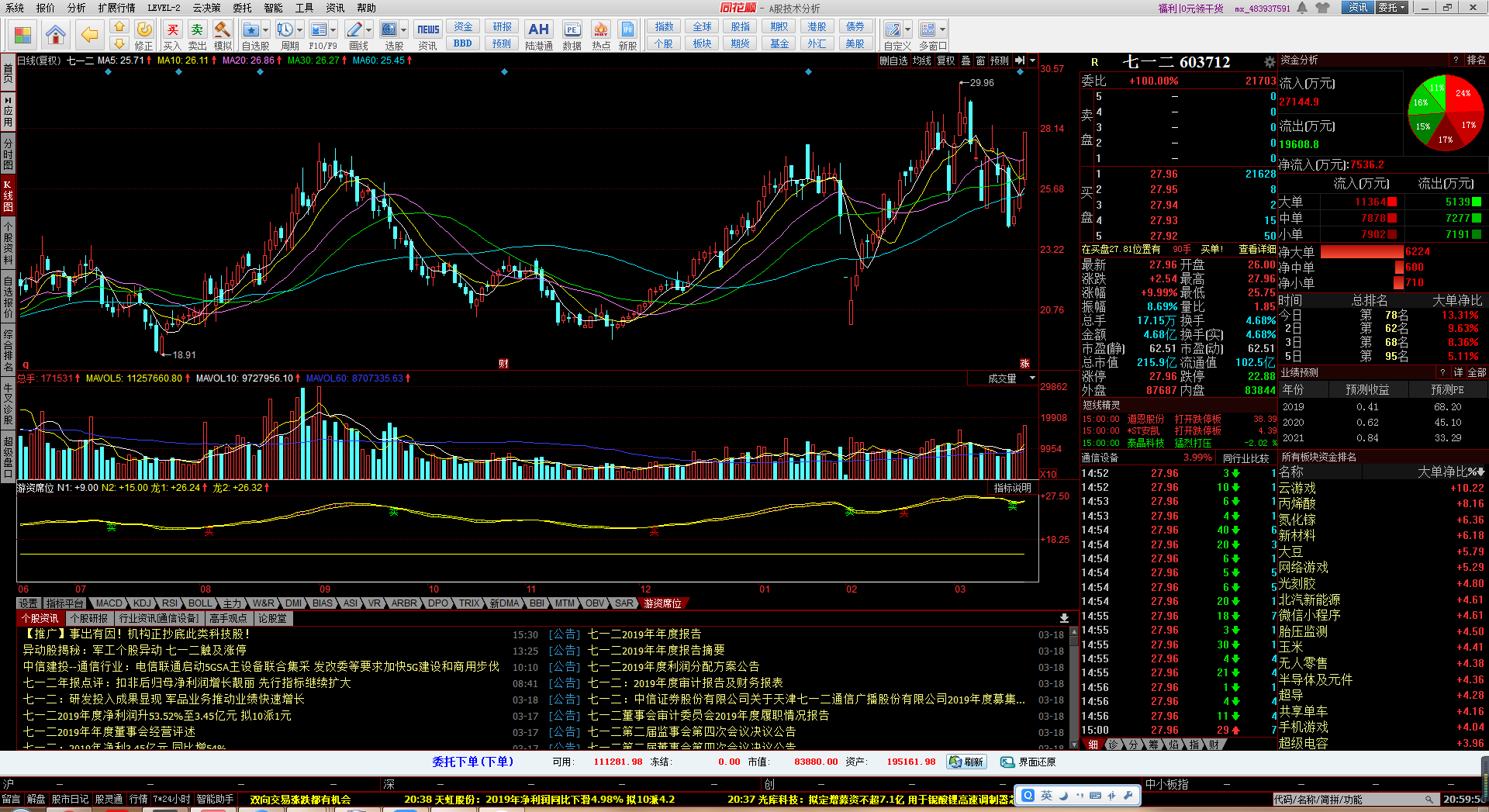This screenshot has height=812, width=1489.
Task: Expand the 周期 period dropdown arrow
Action: pos(299,29)
